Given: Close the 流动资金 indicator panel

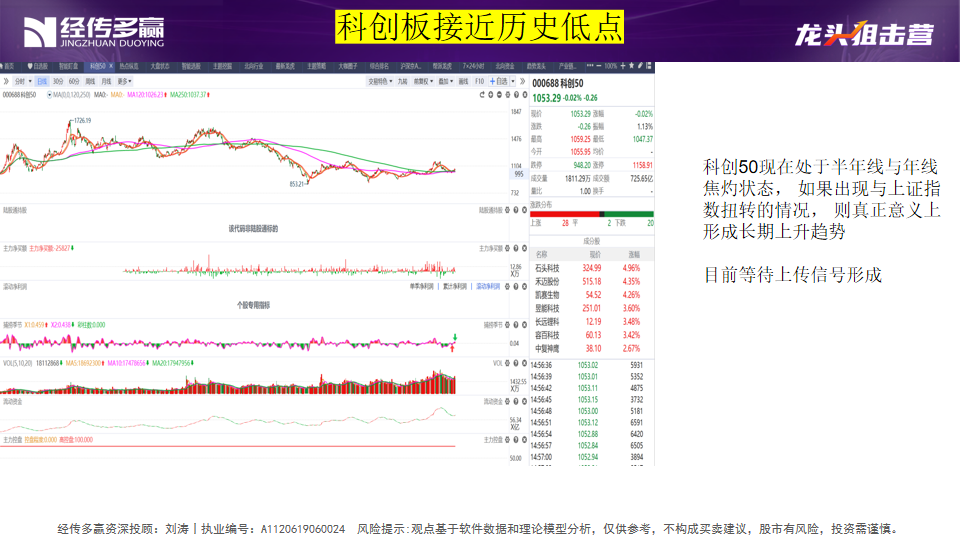Looking at the screenshot, I should pos(525,401).
